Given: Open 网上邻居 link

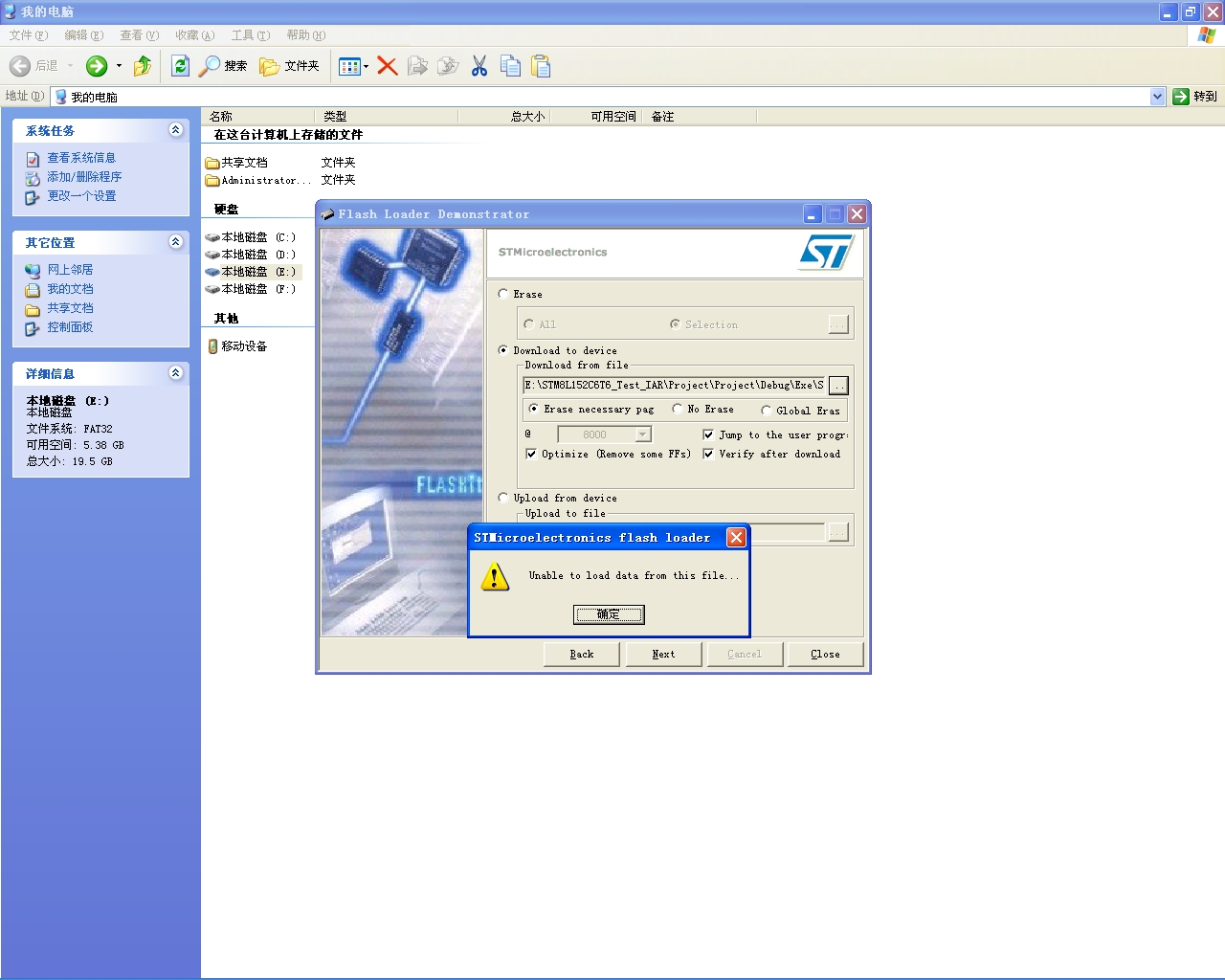Looking at the screenshot, I should pyautogui.click(x=70, y=270).
